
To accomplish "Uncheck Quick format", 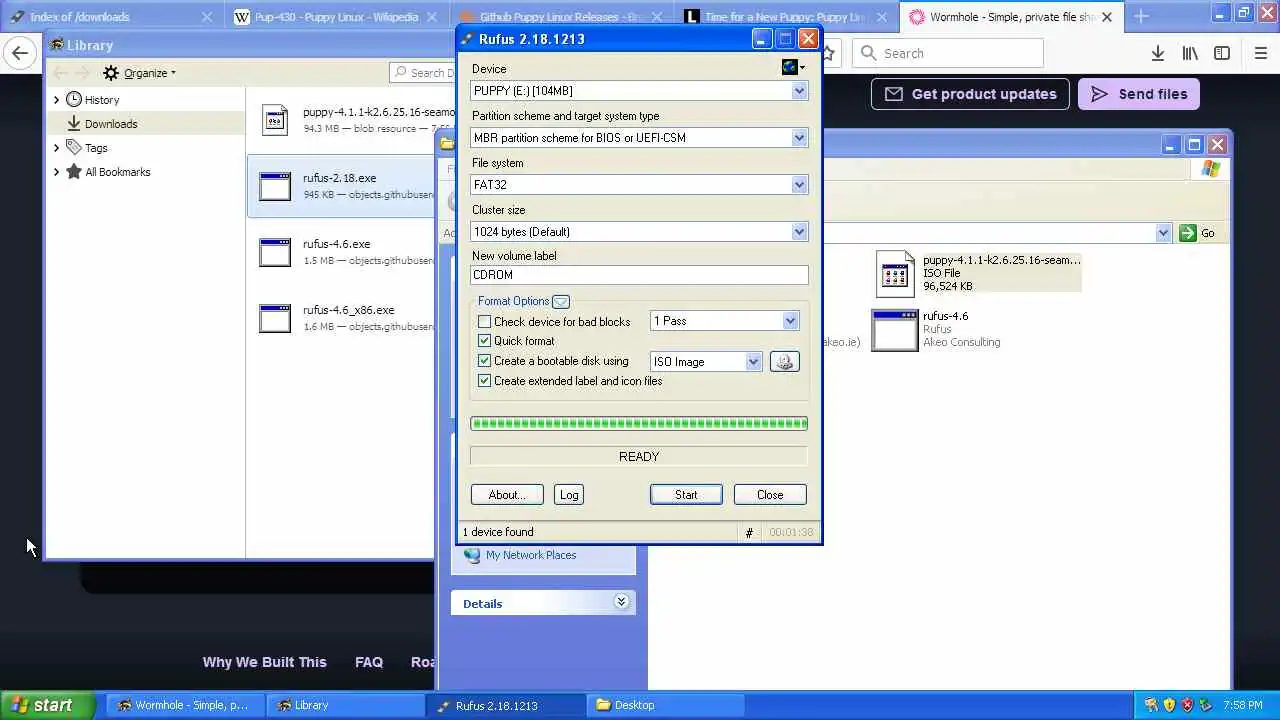I will coord(485,341).
